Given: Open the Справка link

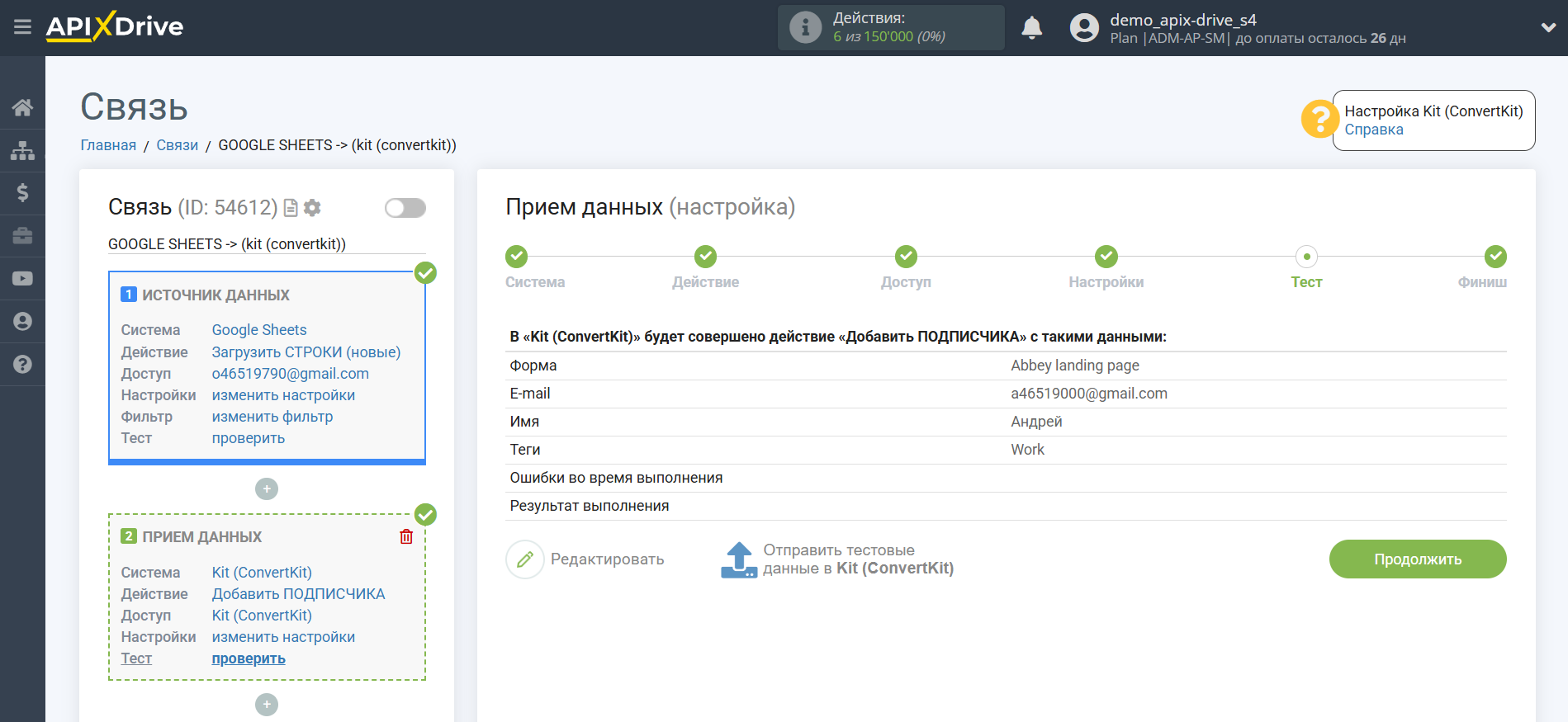Looking at the screenshot, I should pos(1373,130).
